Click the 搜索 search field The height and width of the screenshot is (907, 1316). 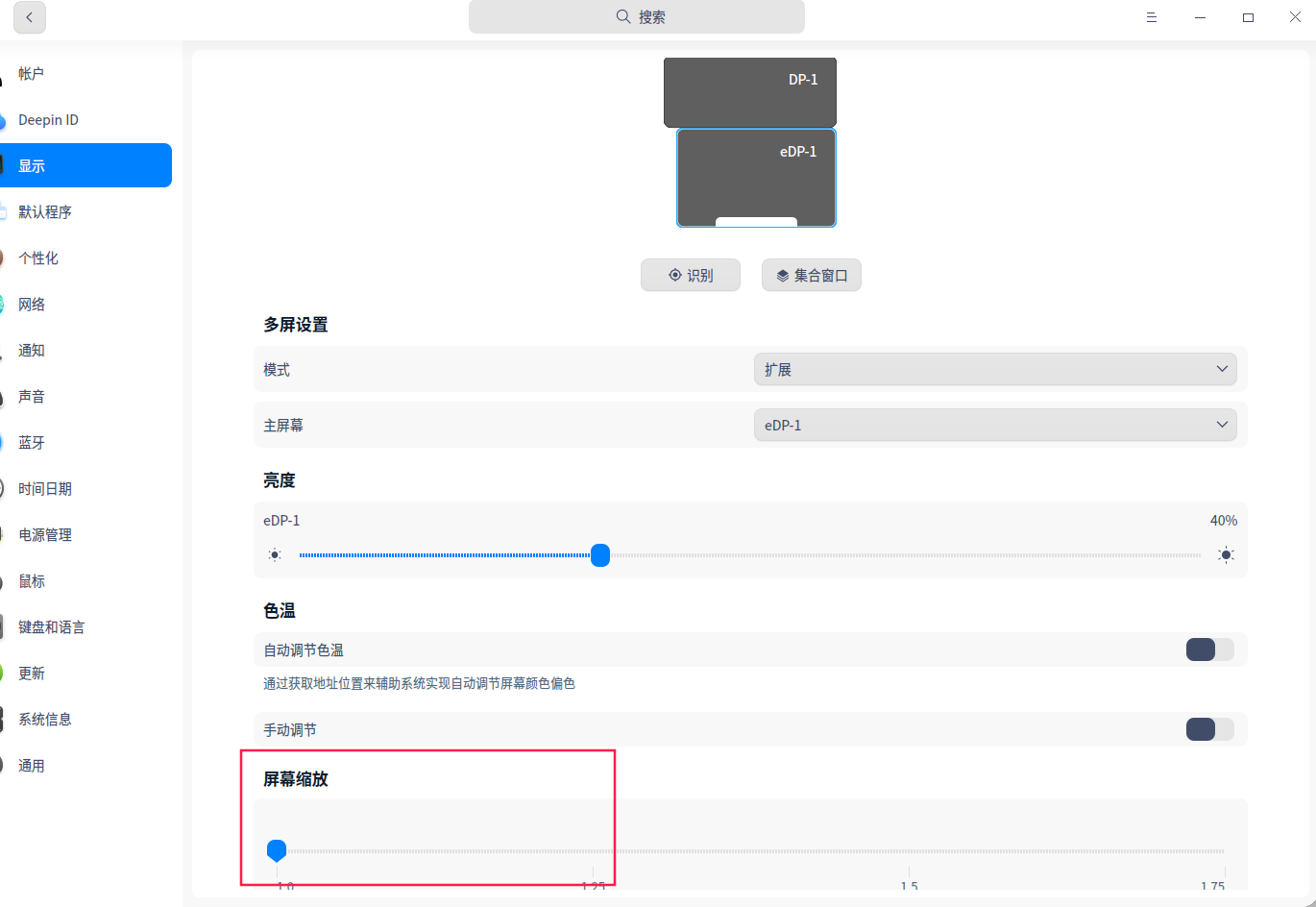pos(637,17)
